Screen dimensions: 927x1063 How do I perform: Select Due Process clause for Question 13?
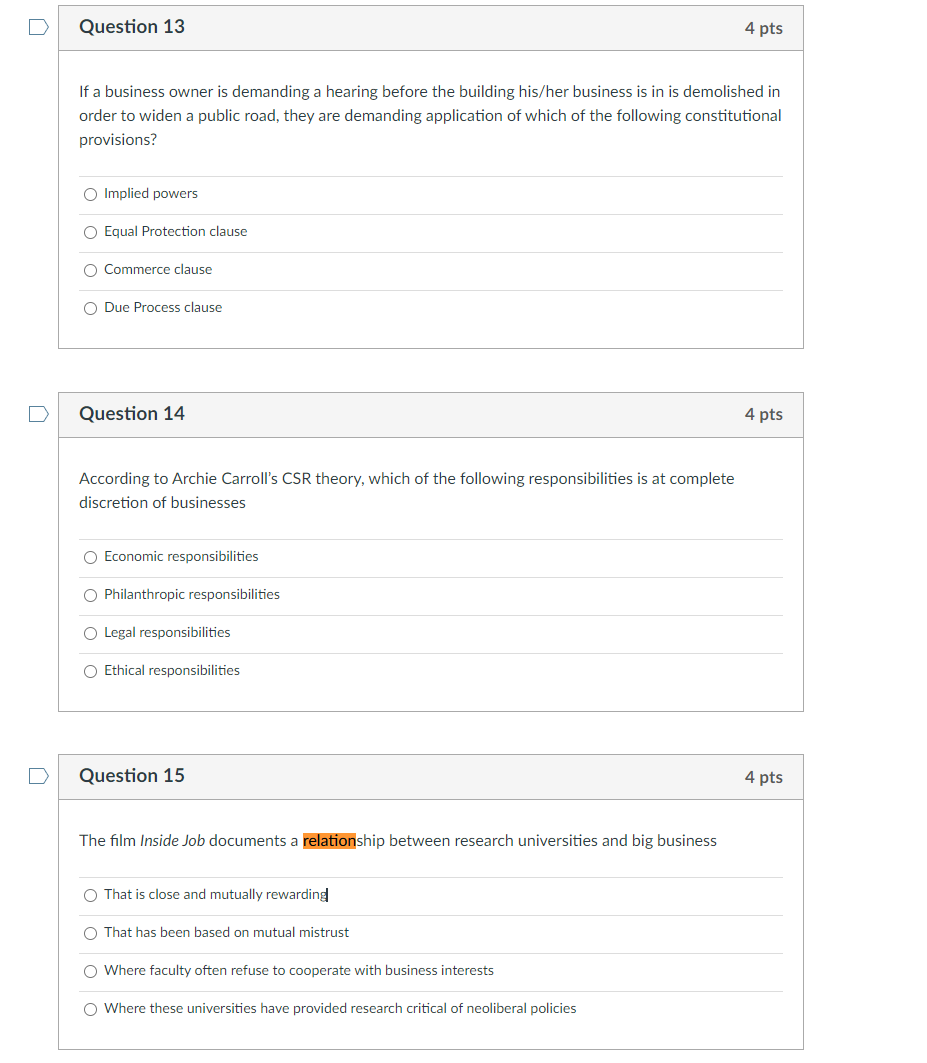90,308
